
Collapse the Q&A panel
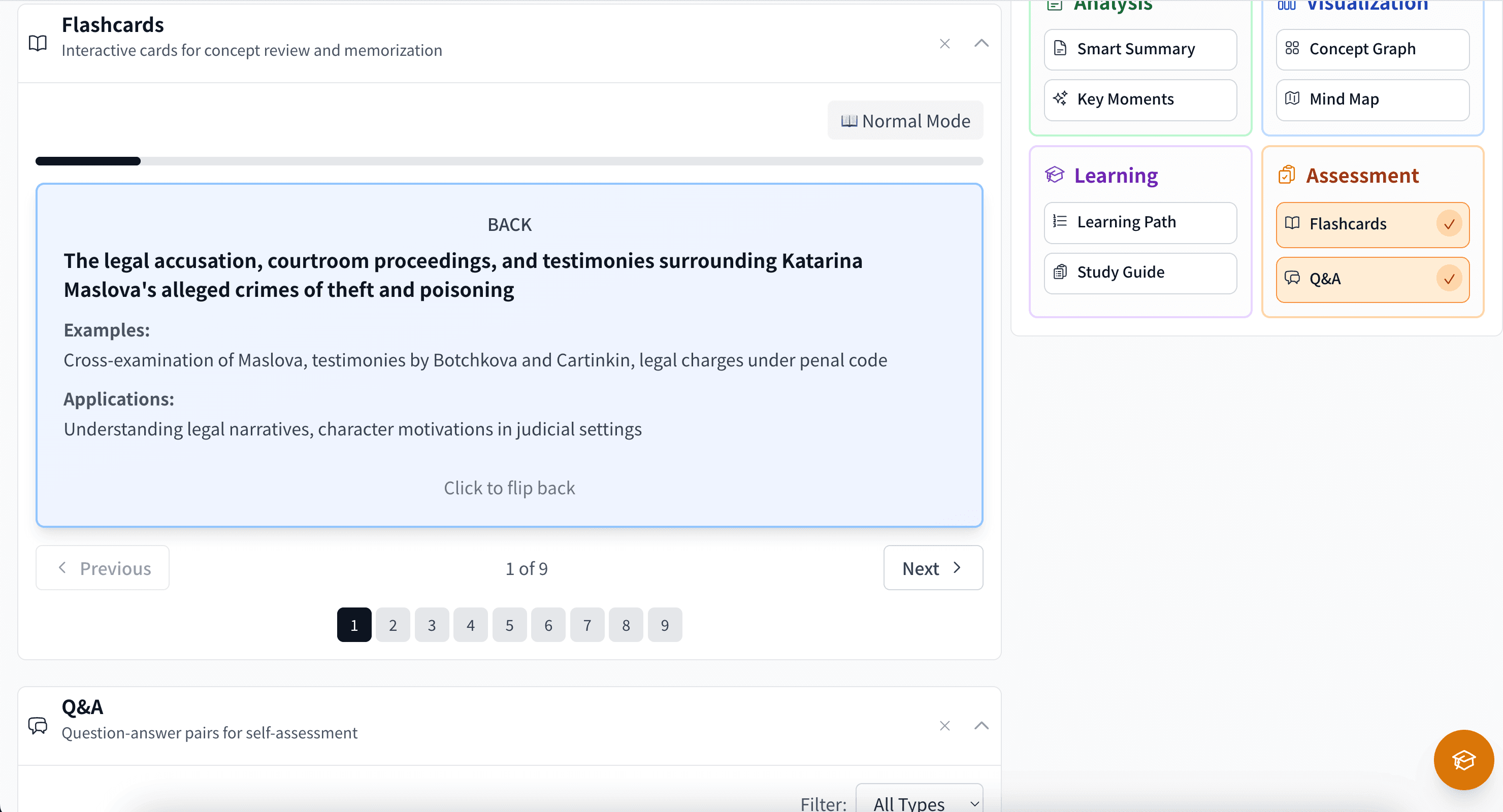tap(981, 725)
